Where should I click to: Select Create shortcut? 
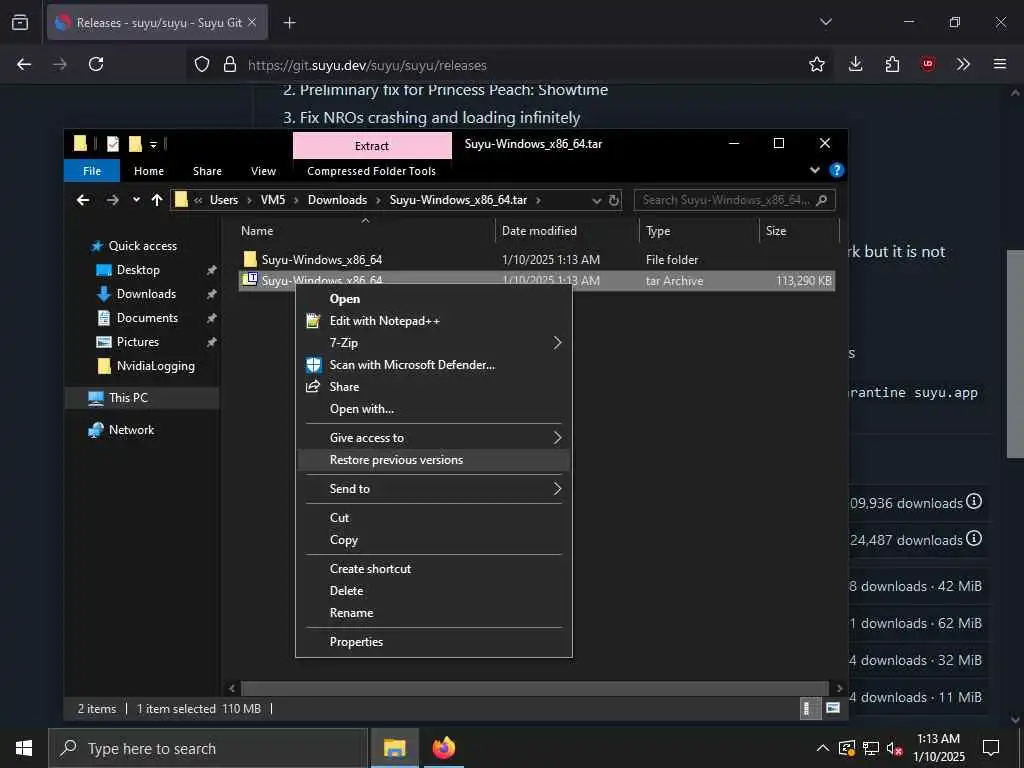tap(434, 568)
